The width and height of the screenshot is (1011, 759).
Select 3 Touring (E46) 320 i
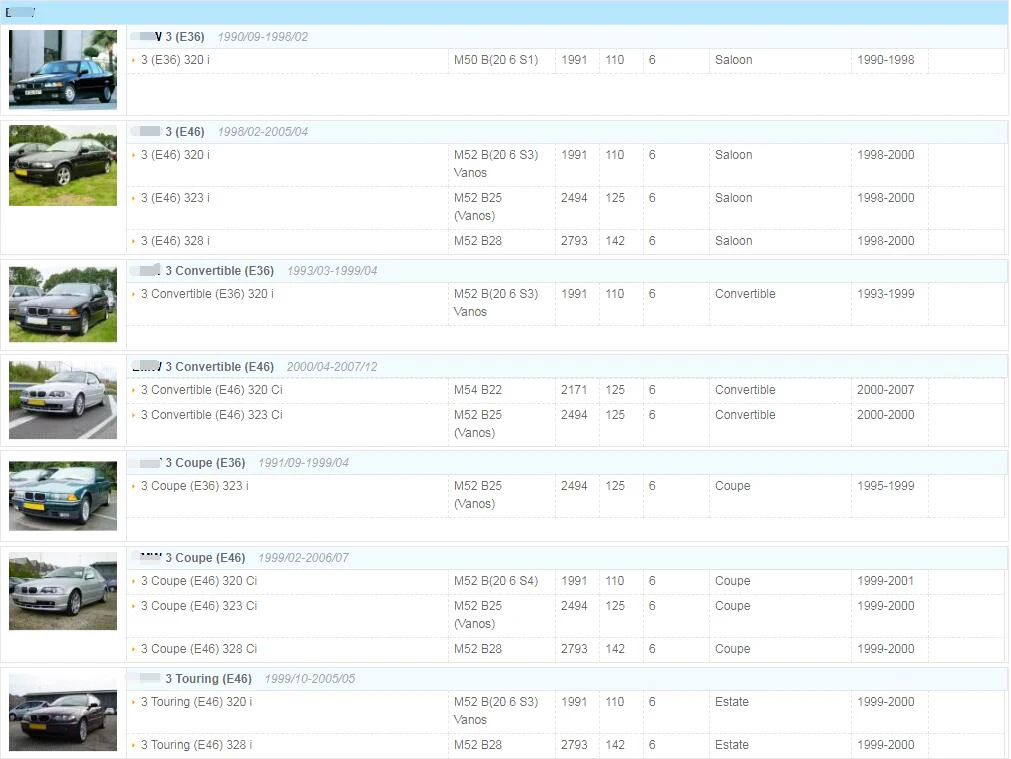tap(197, 702)
